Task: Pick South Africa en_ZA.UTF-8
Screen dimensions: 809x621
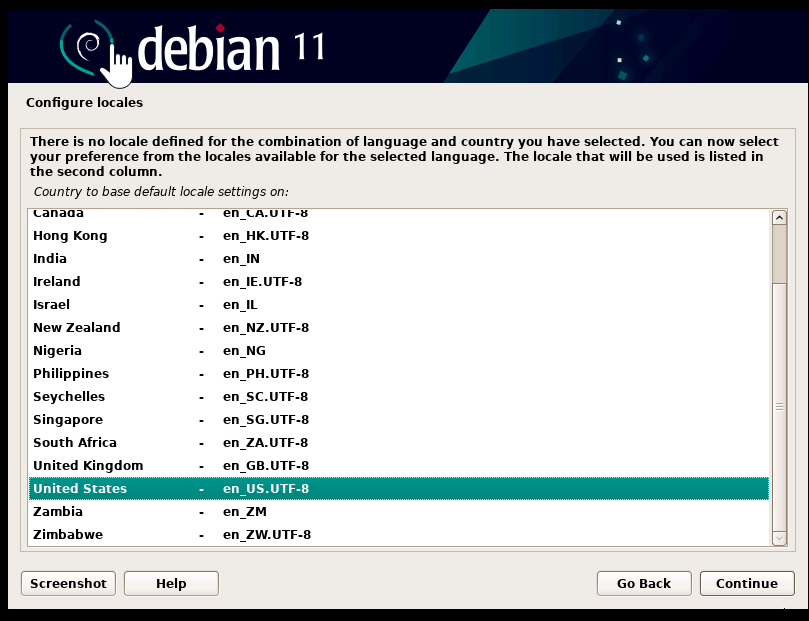Action: pyautogui.click(x=399, y=443)
